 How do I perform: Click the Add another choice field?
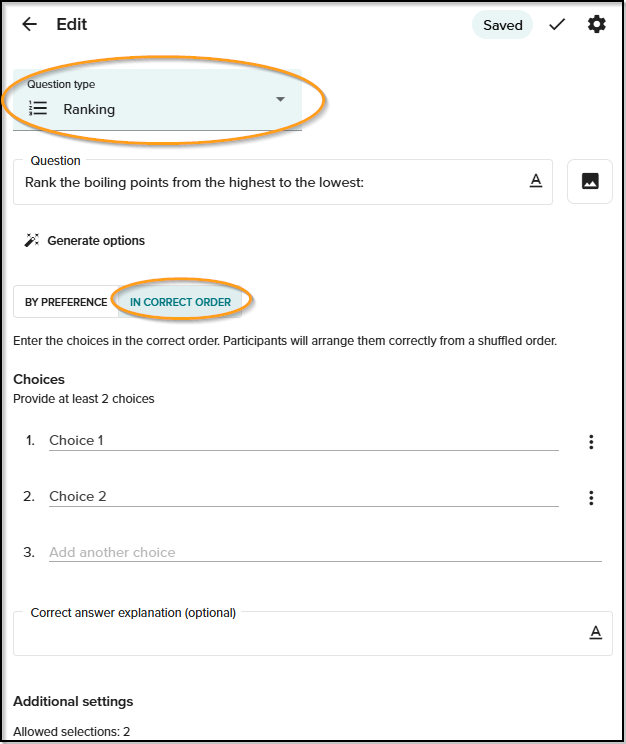click(x=325, y=552)
